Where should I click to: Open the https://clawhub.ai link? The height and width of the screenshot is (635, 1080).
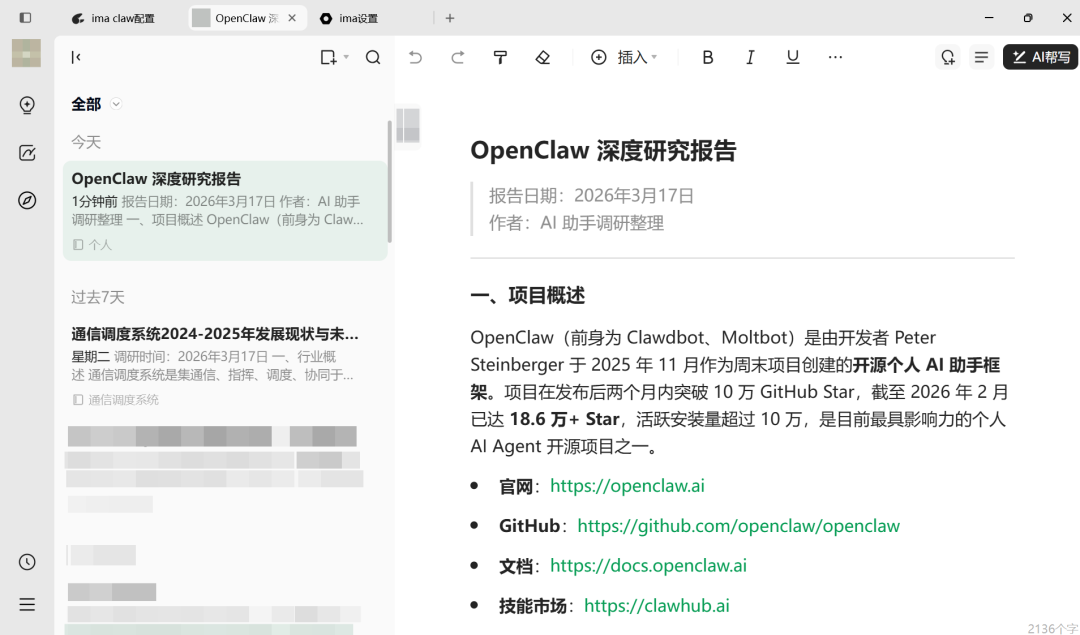pos(656,606)
